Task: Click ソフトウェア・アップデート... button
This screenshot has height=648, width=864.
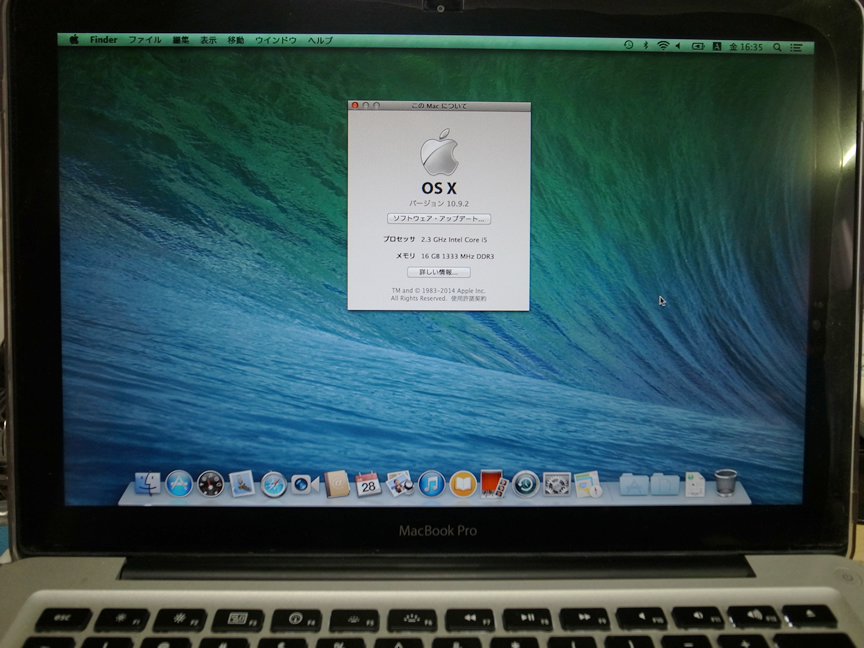Action: [439, 219]
